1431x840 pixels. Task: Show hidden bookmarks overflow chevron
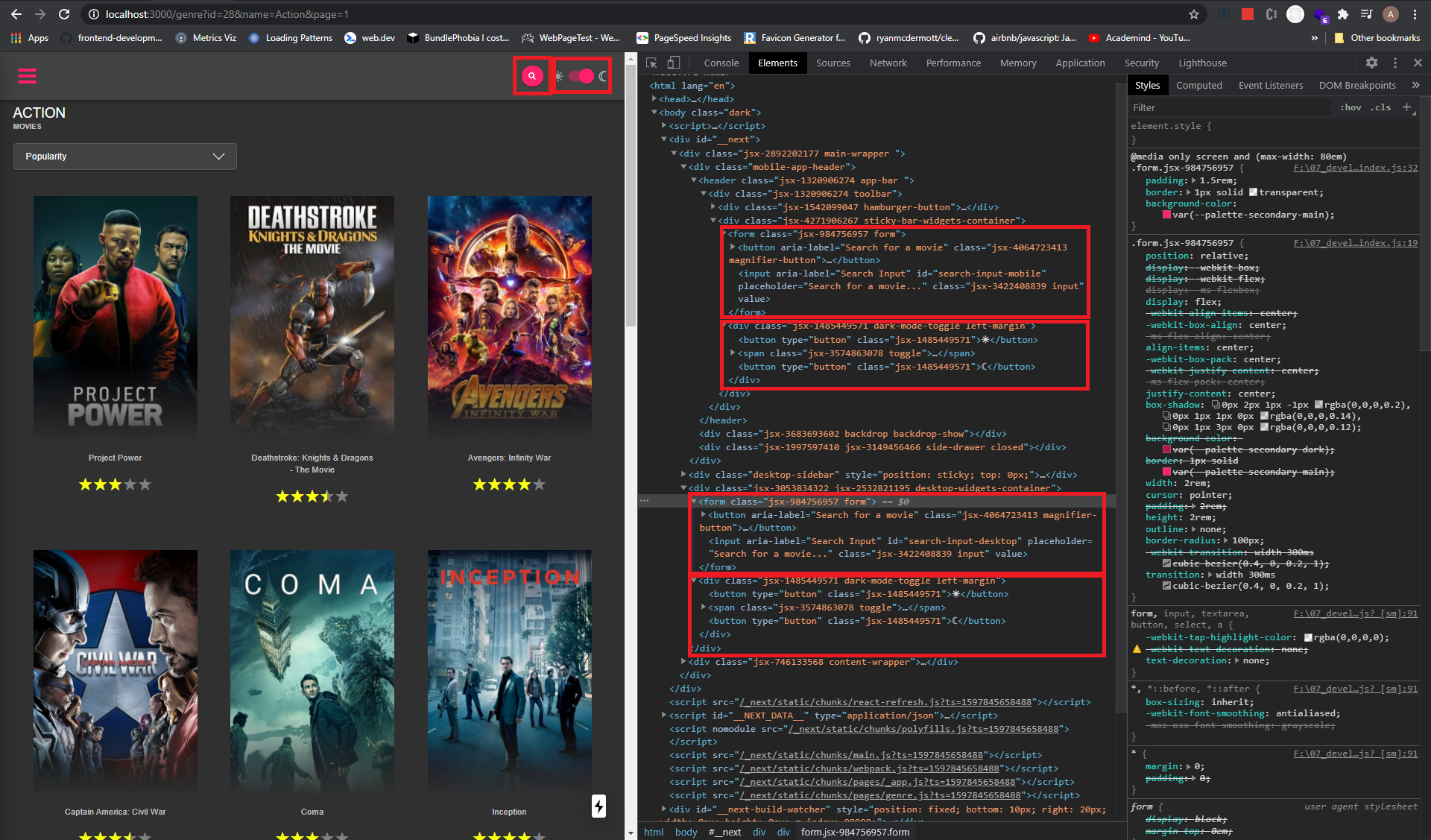(1315, 38)
